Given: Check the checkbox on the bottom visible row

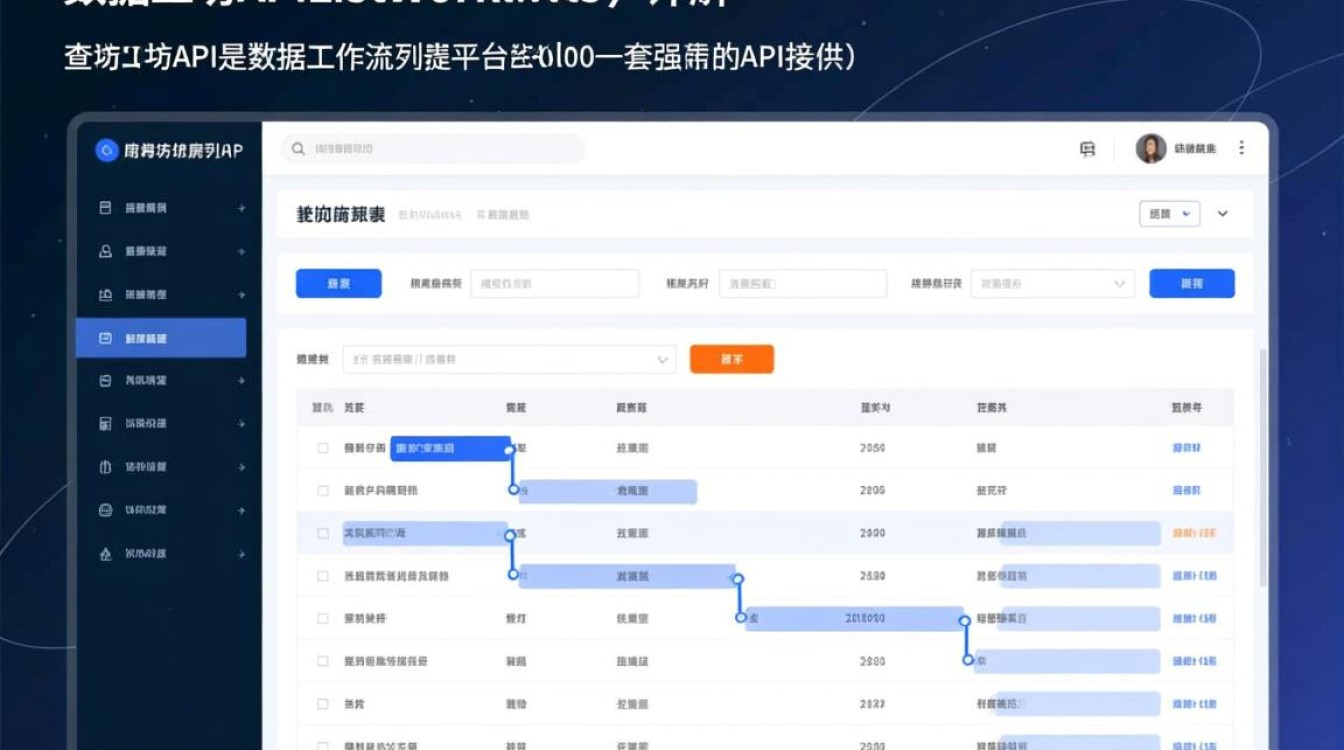Looking at the screenshot, I should [321, 745].
